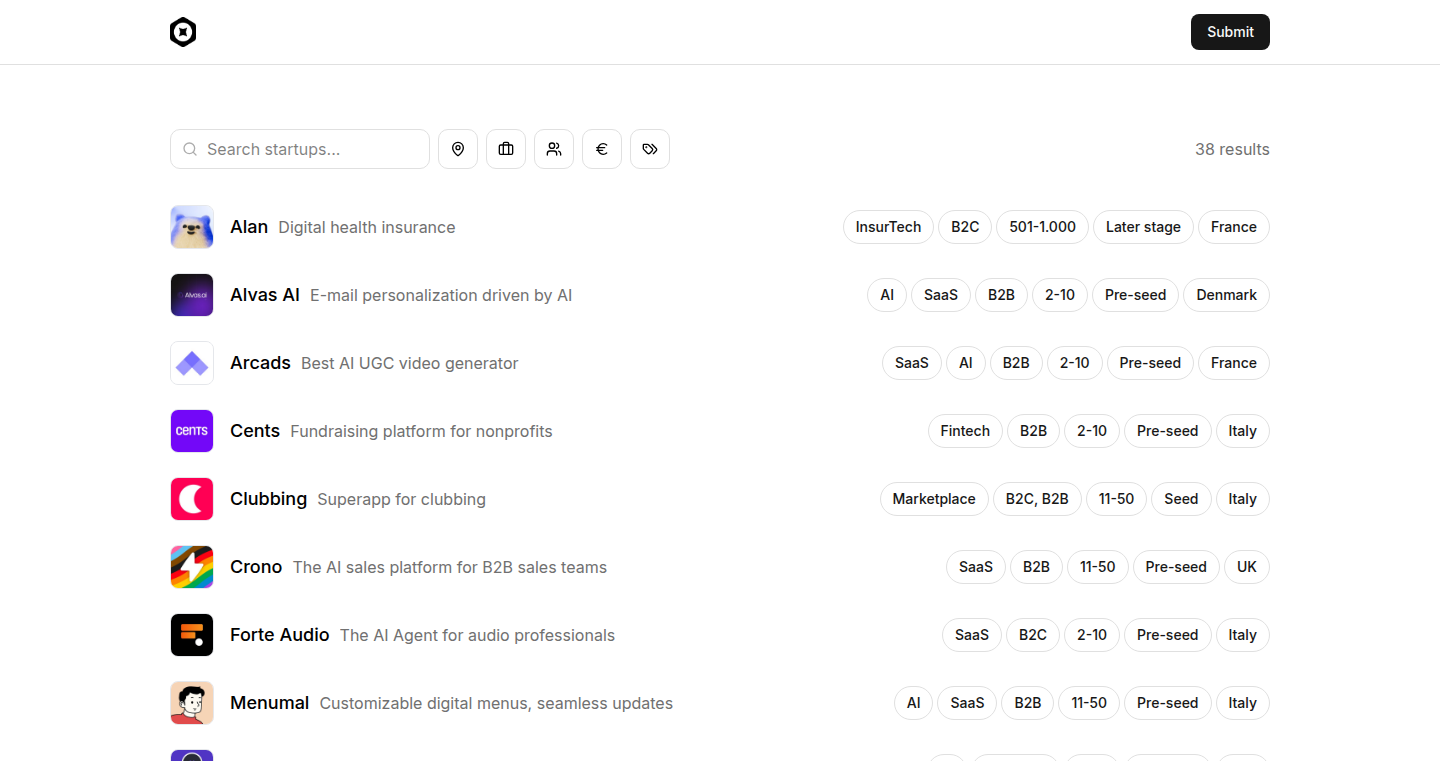
Task: Open the tags filter icon
Action: 650,149
